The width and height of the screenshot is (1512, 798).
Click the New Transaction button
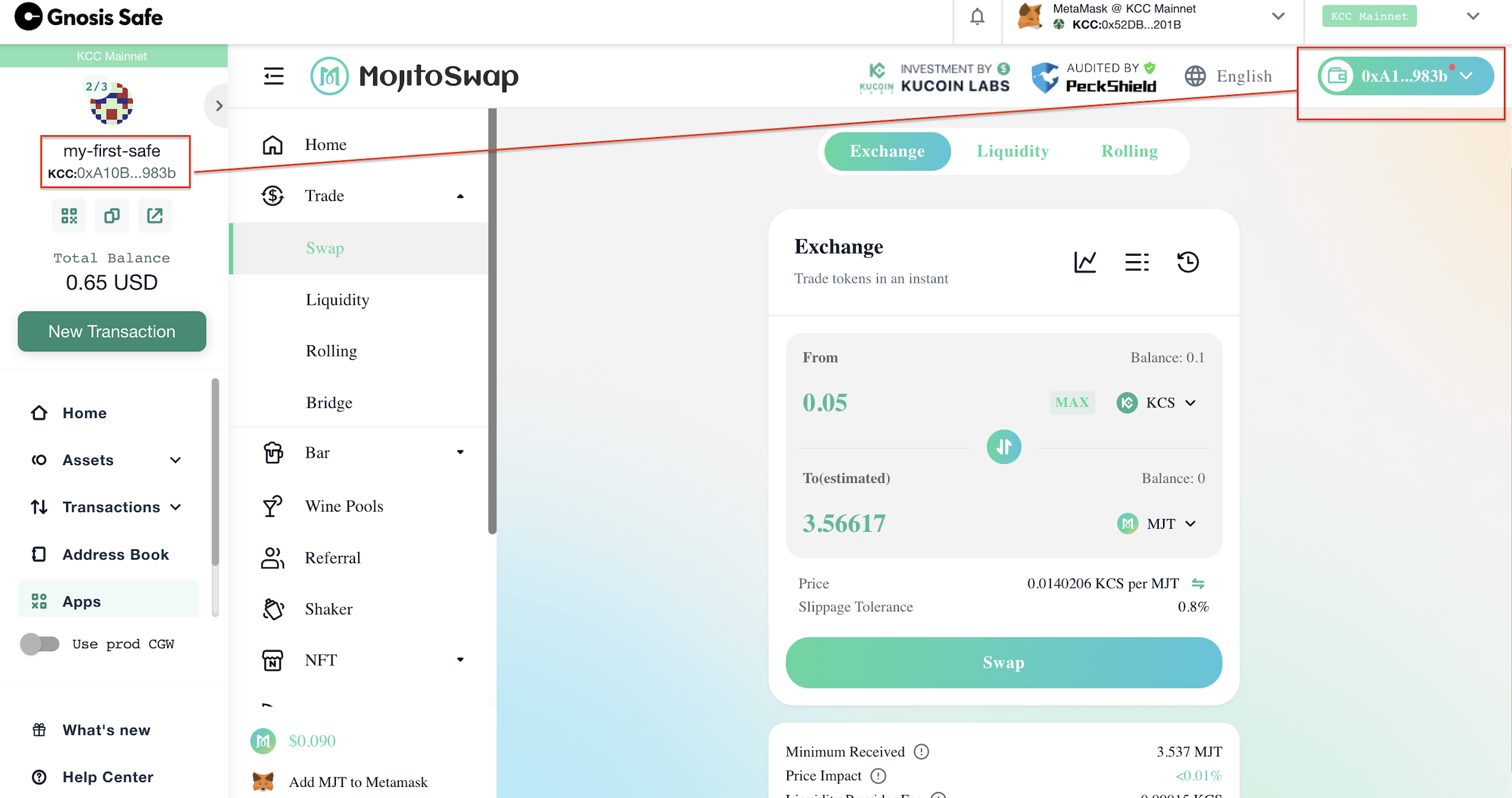(111, 331)
